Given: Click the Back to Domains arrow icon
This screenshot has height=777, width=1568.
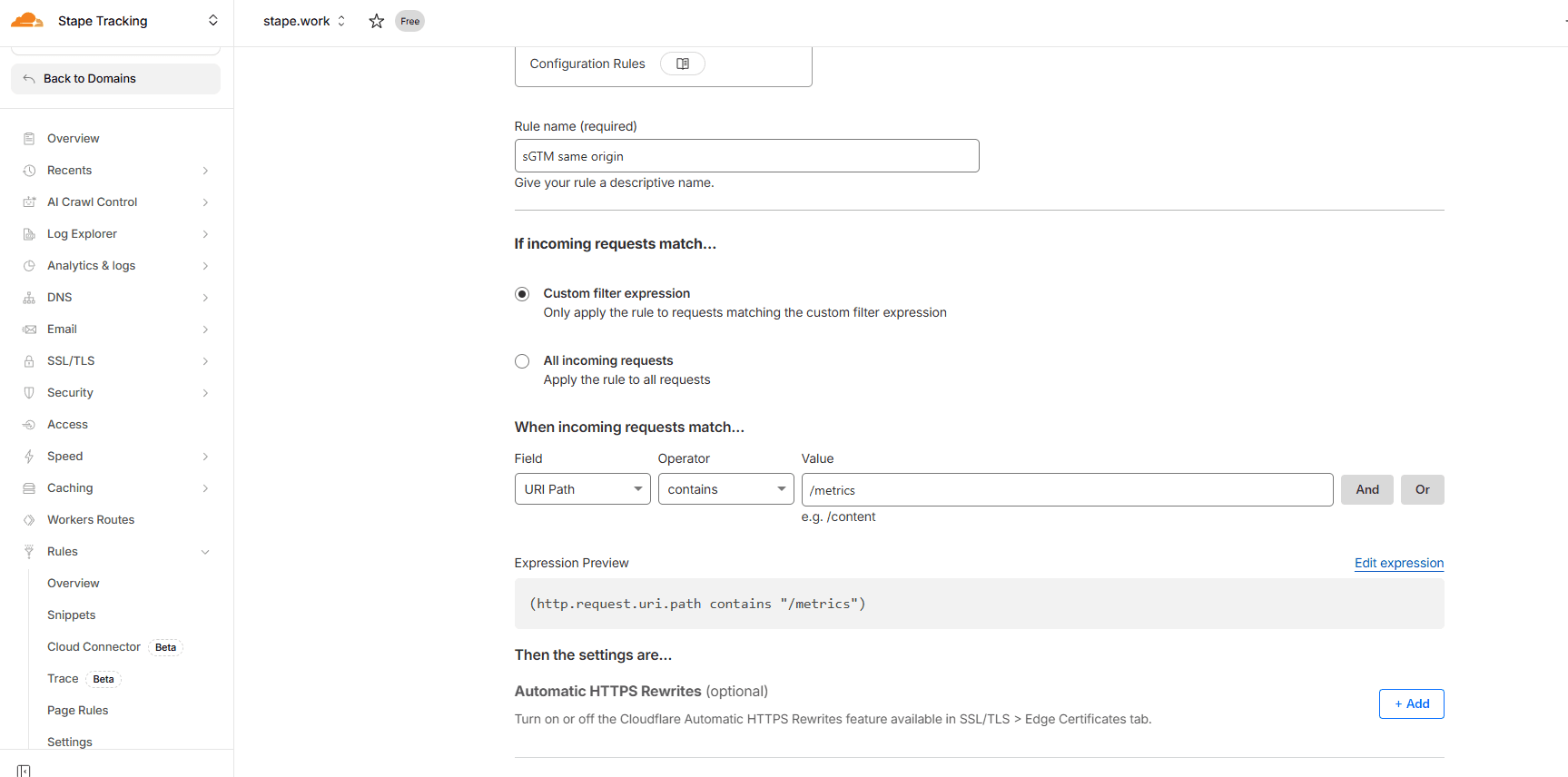Looking at the screenshot, I should point(29,79).
